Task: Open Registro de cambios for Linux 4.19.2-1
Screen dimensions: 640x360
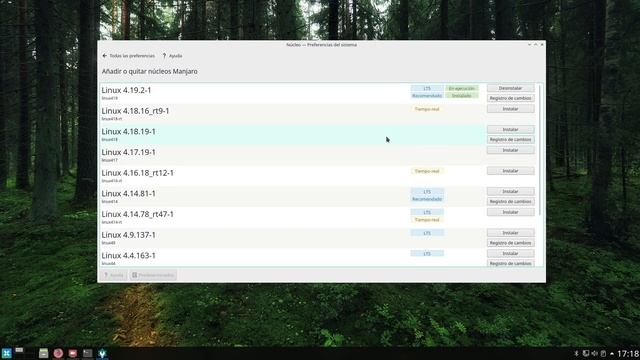Action: point(510,98)
